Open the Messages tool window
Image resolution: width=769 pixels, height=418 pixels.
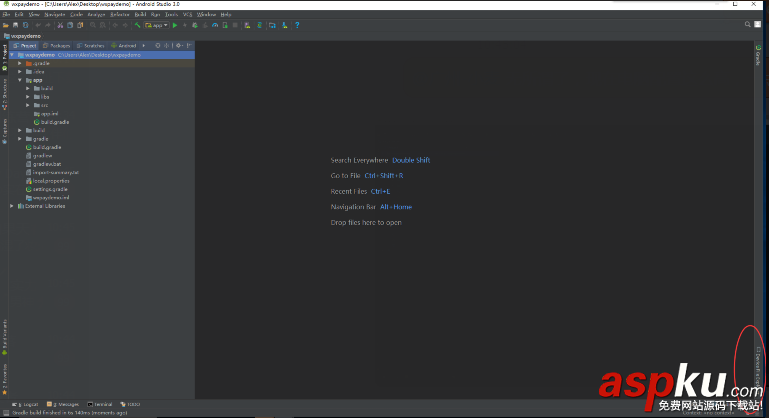tap(63, 404)
